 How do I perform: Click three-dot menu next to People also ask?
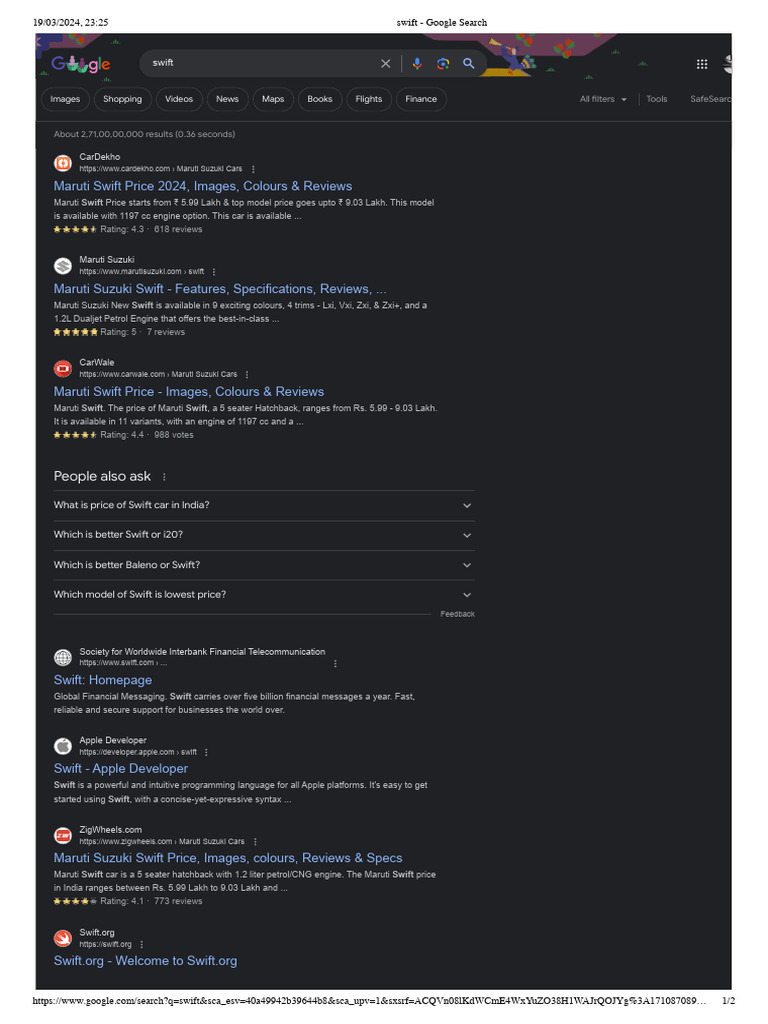(164, 477)
